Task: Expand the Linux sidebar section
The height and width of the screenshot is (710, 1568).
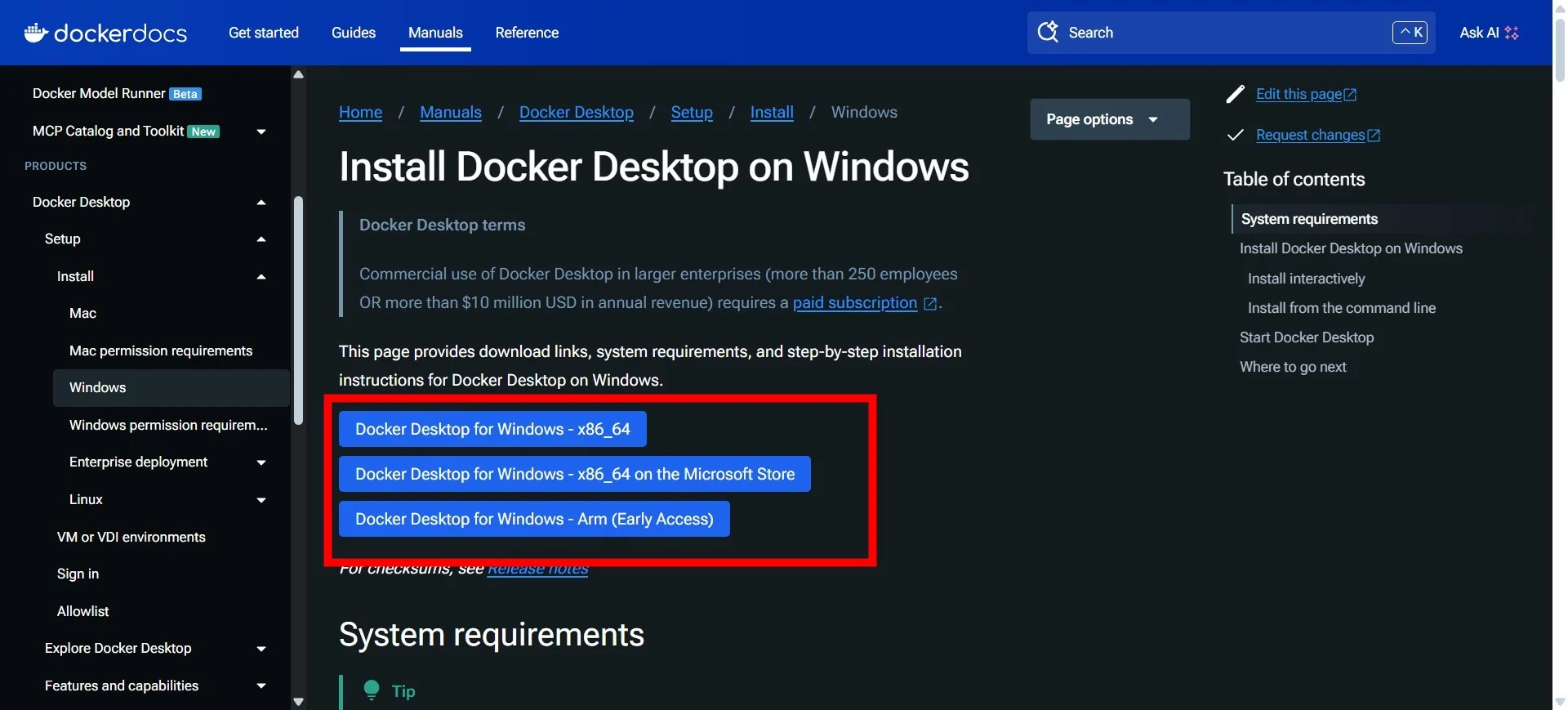Action: click(x=261, y=500)
